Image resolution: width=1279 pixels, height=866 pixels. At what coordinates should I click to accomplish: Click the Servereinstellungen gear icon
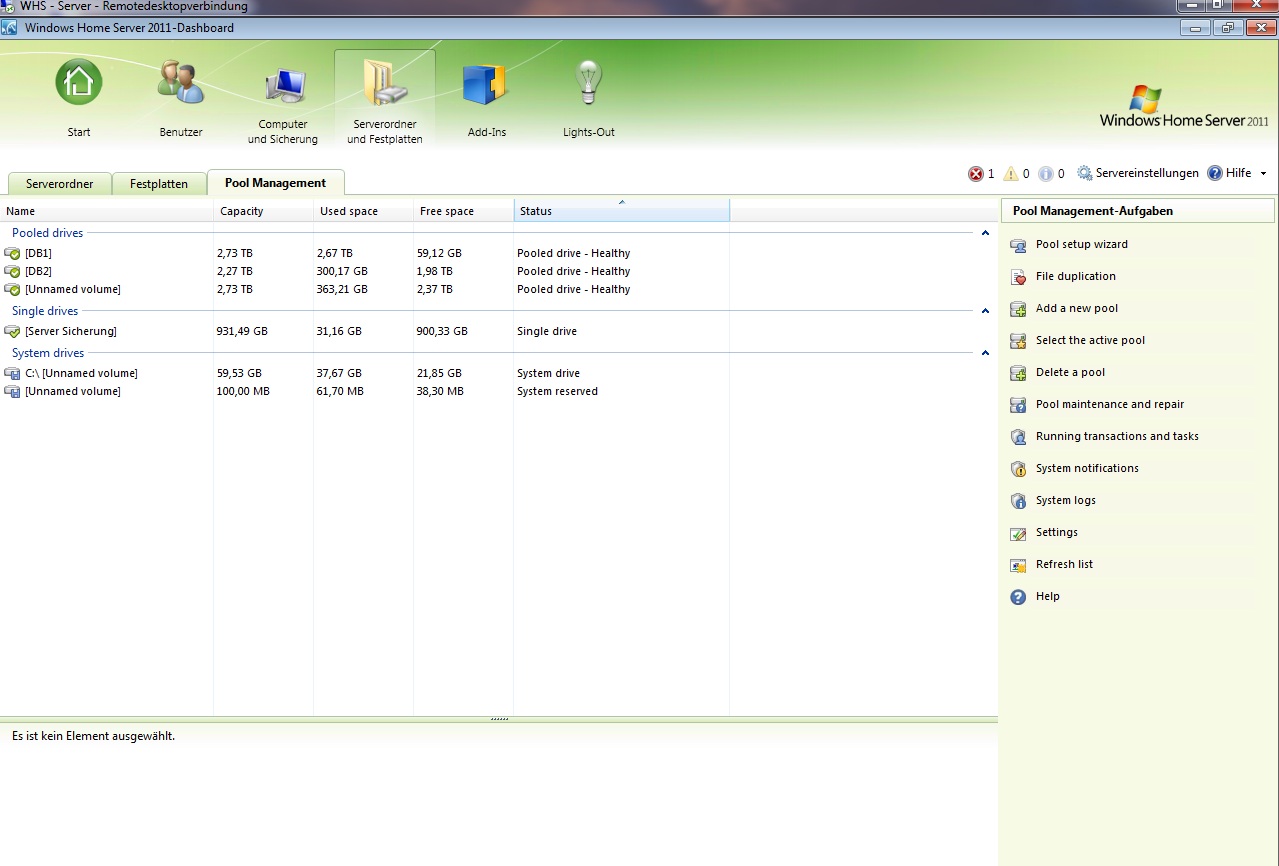point(1084,173)
